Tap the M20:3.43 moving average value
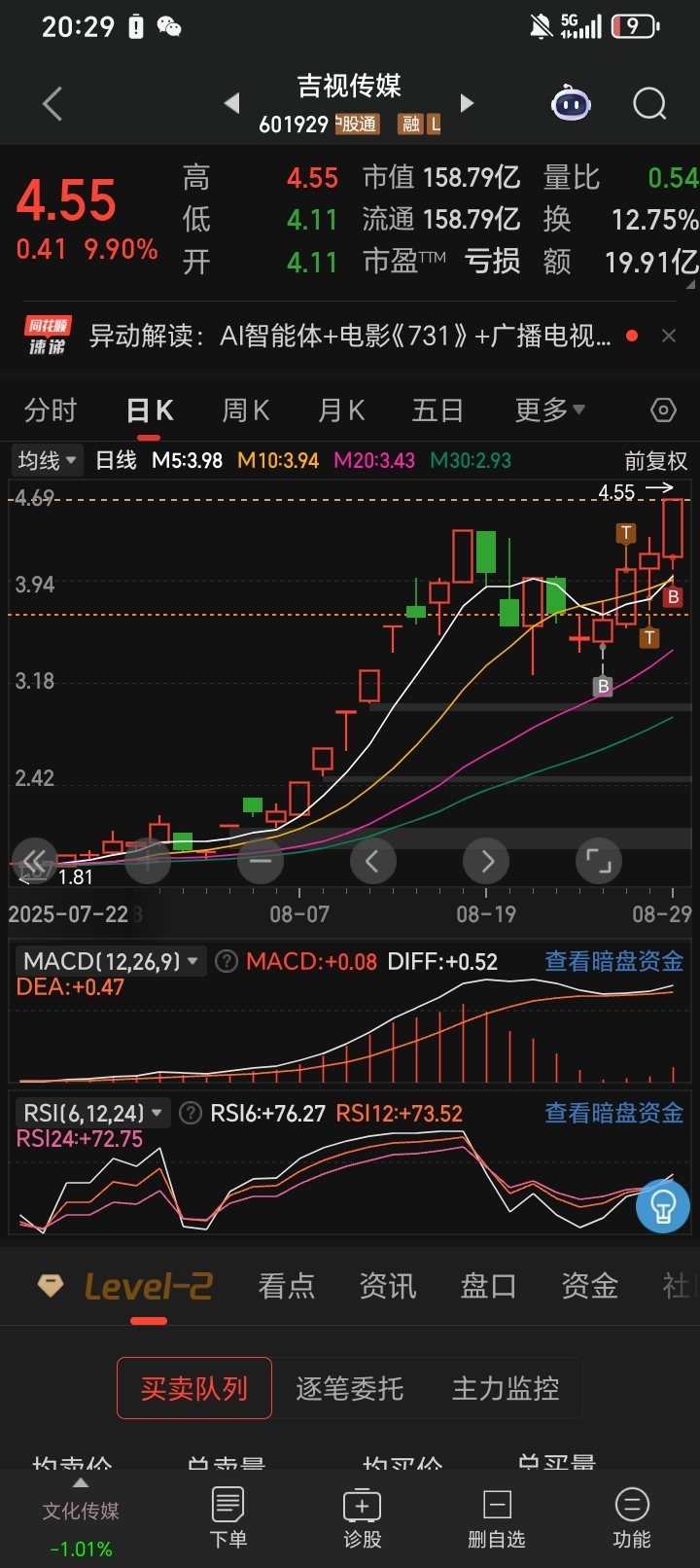The height and width of the screenshot is (1568, 700). [x=374, y=460]
